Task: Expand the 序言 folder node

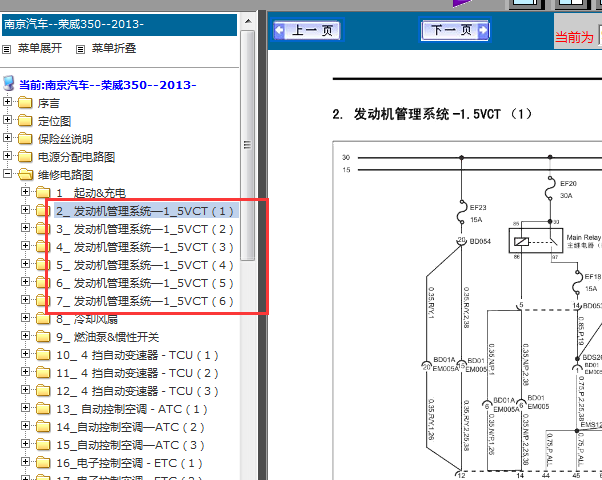Action: point(7,102)
